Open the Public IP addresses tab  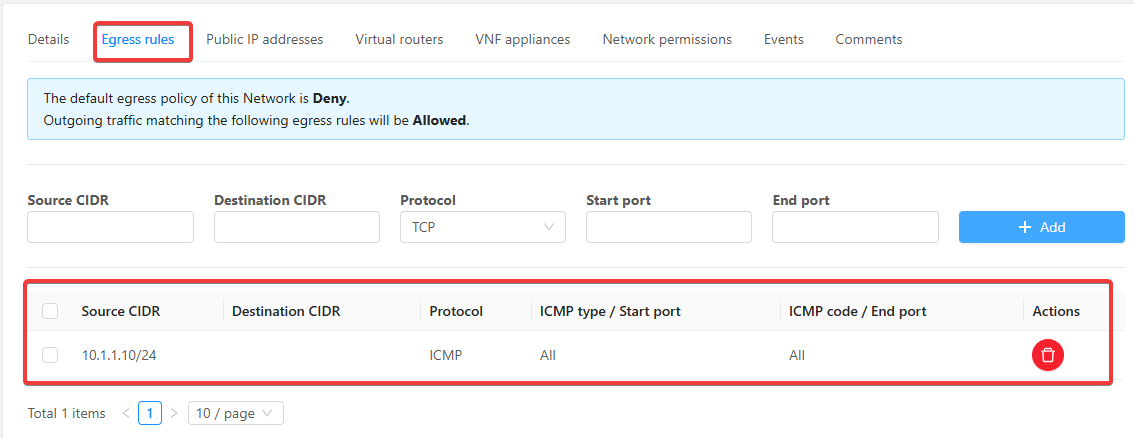[x=264, y=40]
